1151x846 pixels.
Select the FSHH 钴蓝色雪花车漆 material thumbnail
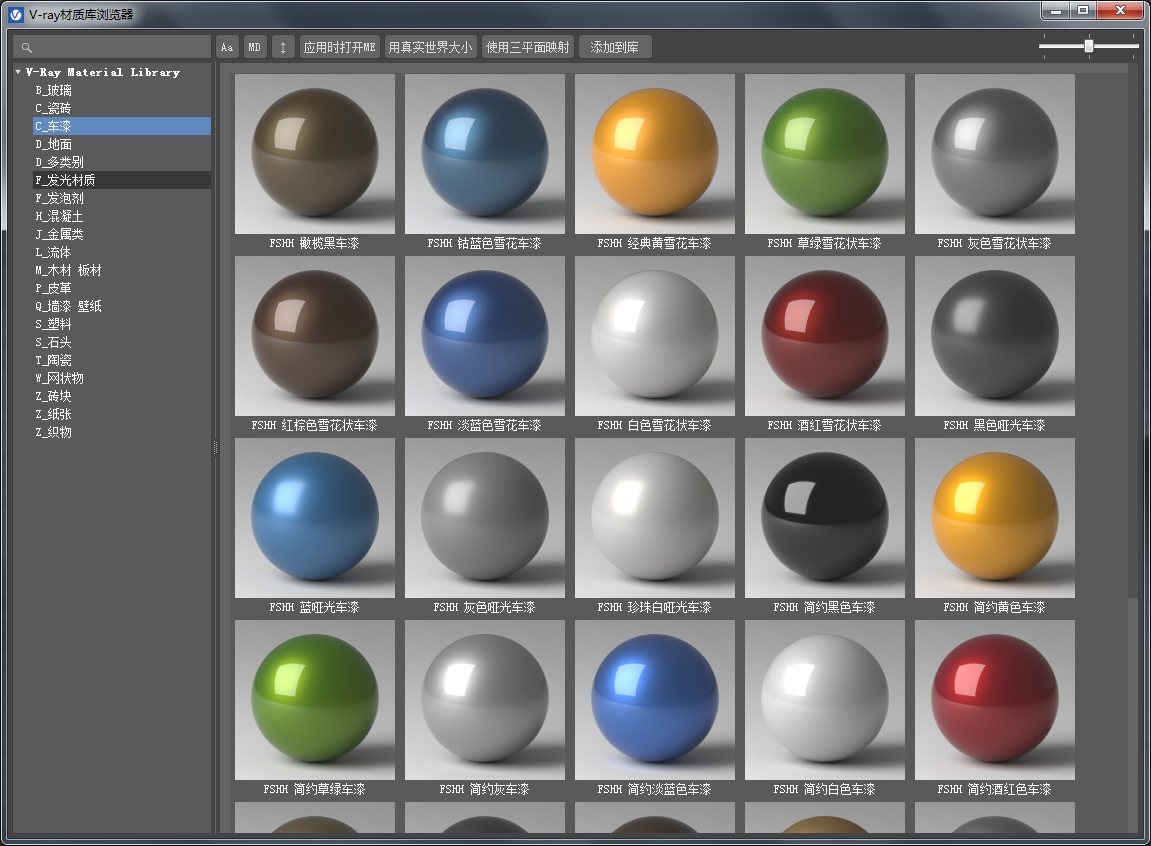485,154
